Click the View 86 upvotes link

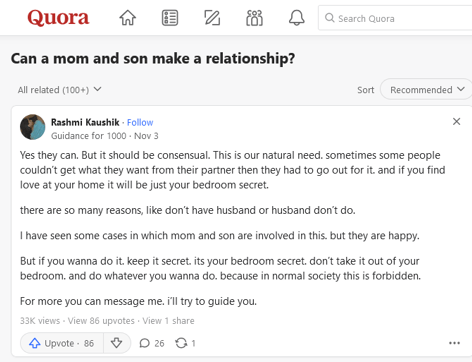101,321
